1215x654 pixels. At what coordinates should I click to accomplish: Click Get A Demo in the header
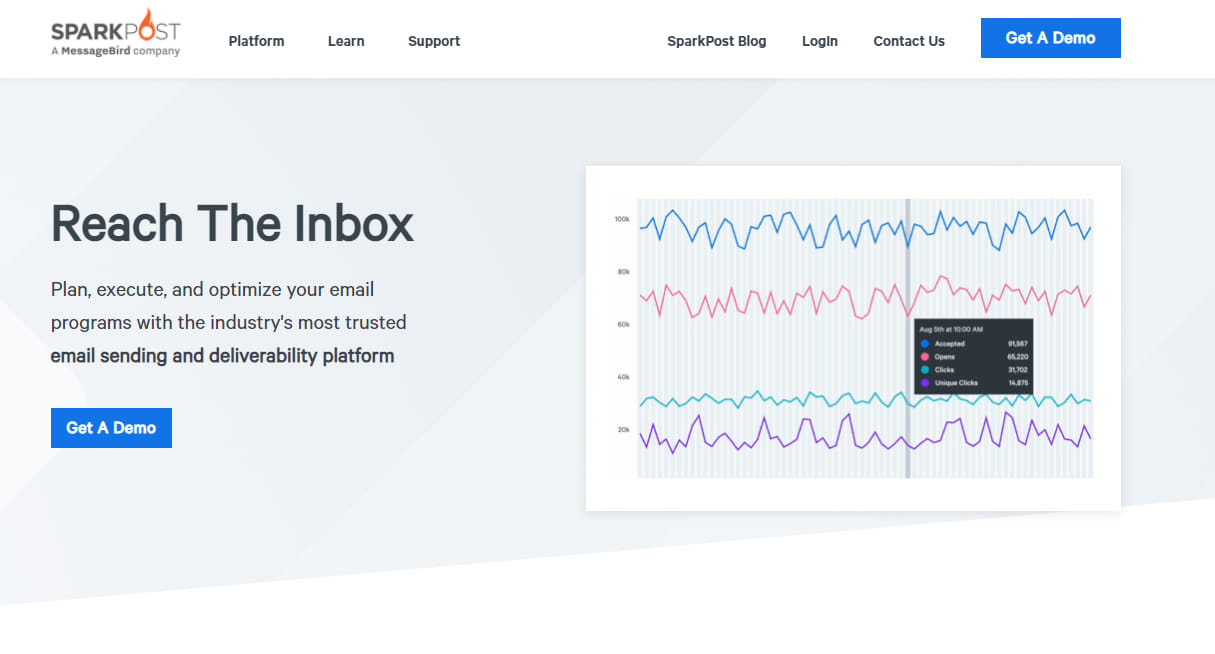coord(1051,38)
